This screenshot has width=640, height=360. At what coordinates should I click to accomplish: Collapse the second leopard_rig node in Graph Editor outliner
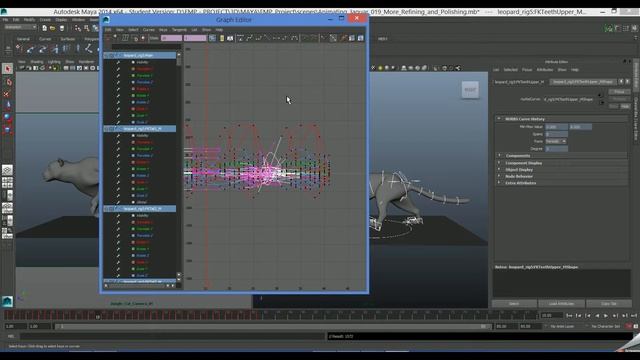pyautogui.click(x=106, y=129)
